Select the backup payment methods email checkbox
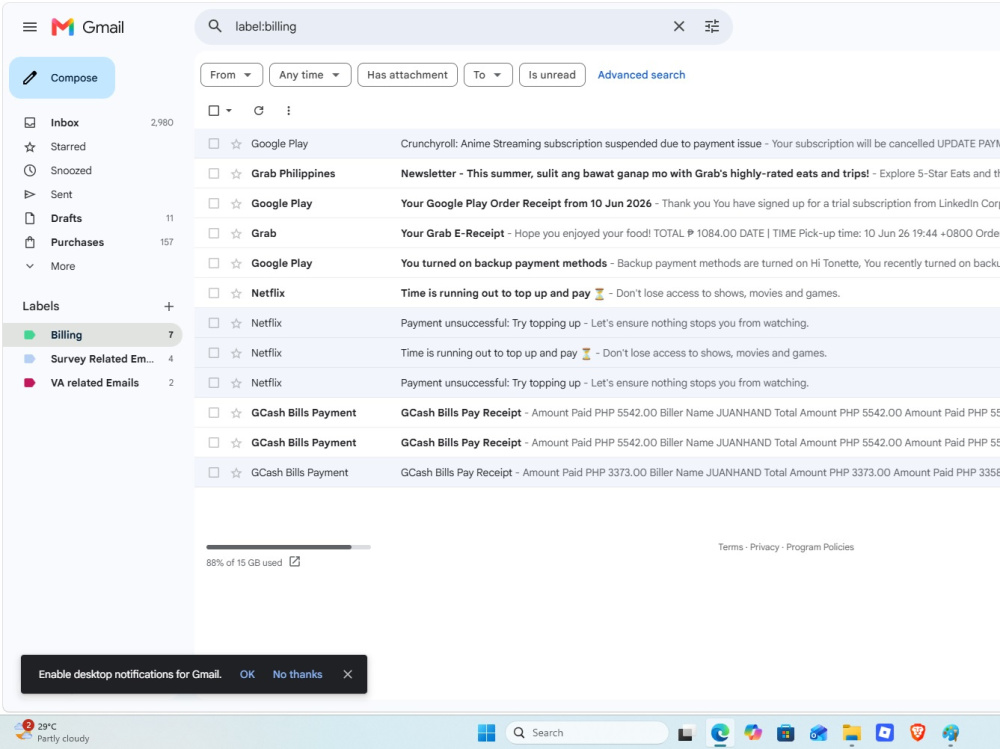This screenshot has width=1000, height=749. click(x=214, y=263)
